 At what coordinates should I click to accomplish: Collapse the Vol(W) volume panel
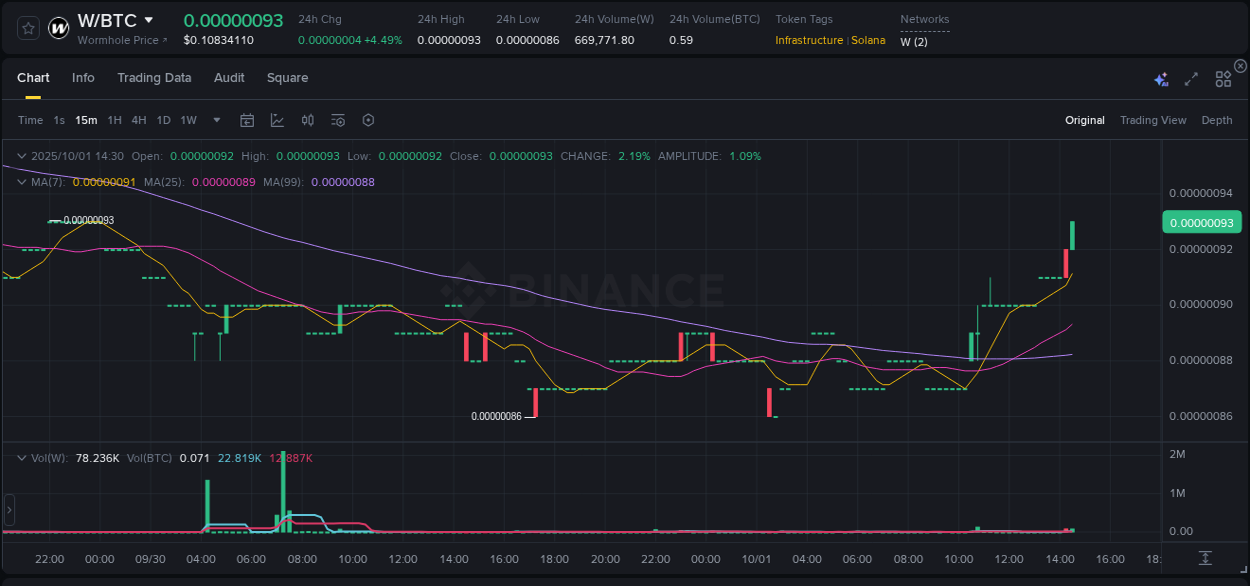20,457
